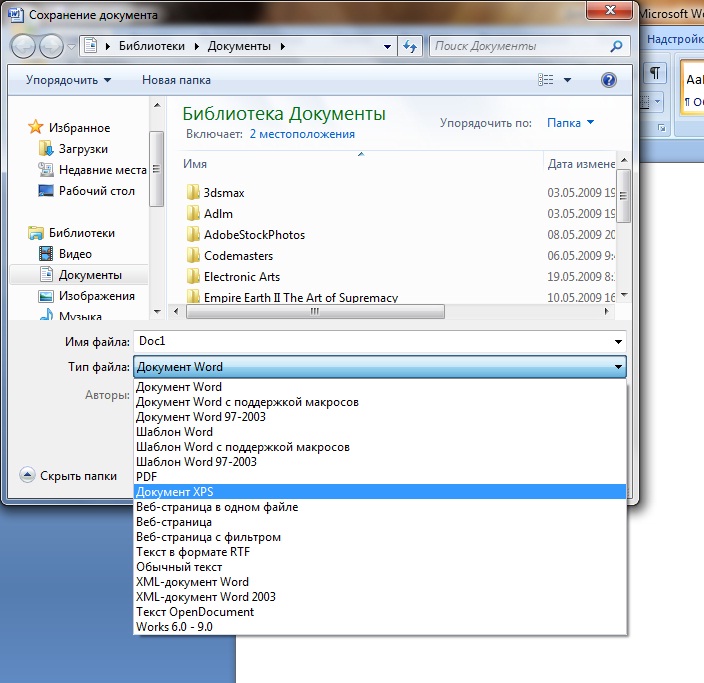Choose Works 6.0 - 9.0 format
The image size is (704, 683).
click(x=380, y=627)
